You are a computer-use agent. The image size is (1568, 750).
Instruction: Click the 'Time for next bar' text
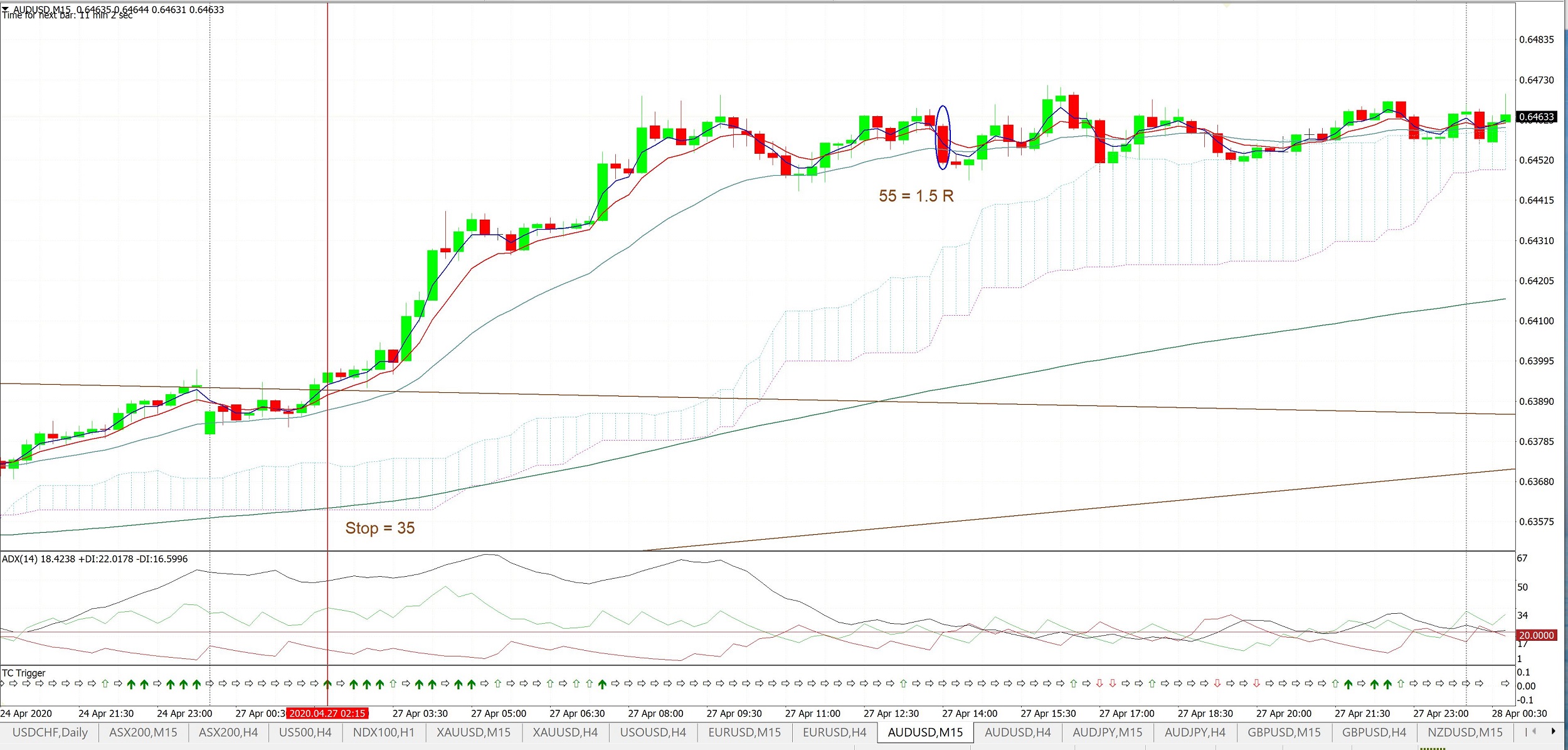coord(68,16)
